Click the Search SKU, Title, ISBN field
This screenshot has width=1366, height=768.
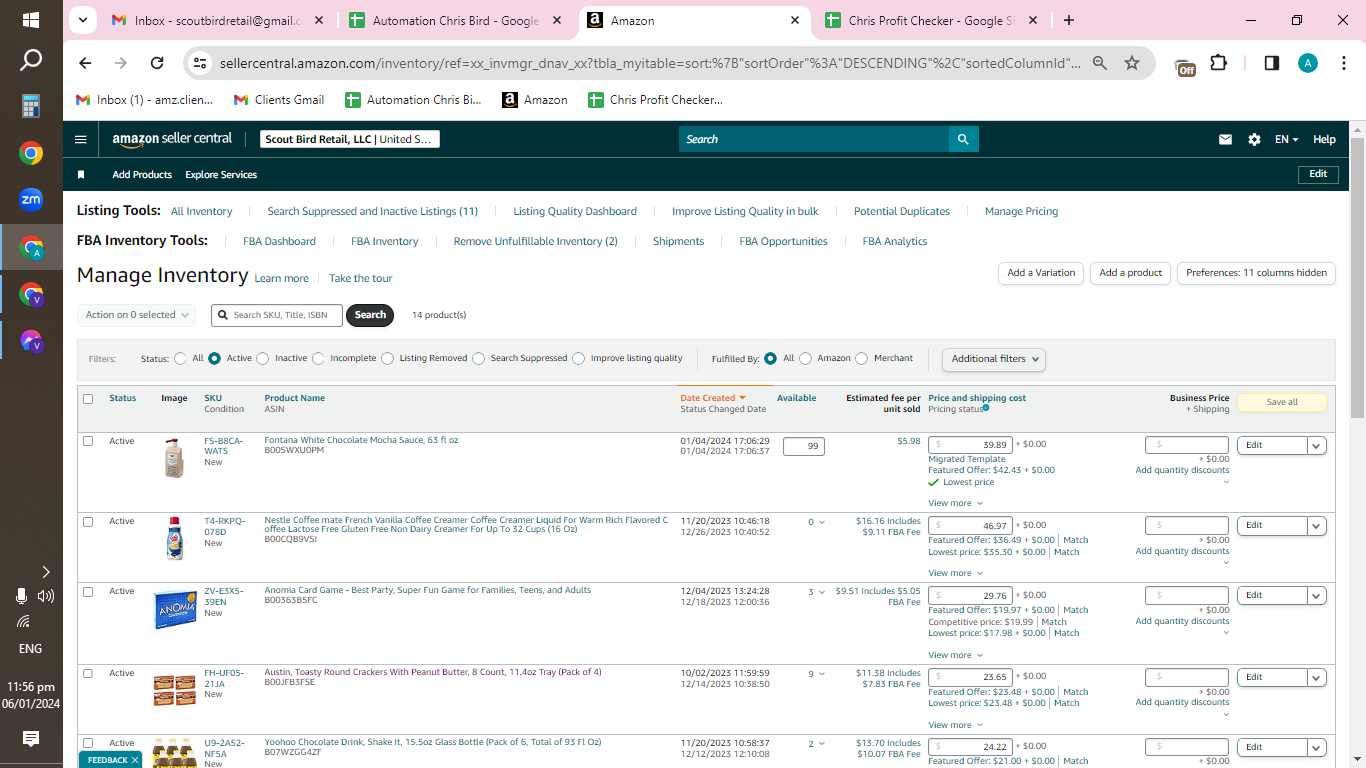point(277,315)
